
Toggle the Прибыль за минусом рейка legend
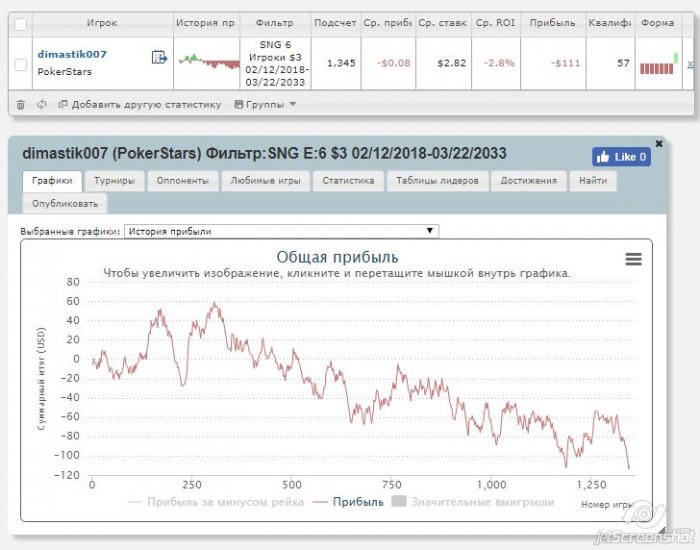tap(216, 502)
